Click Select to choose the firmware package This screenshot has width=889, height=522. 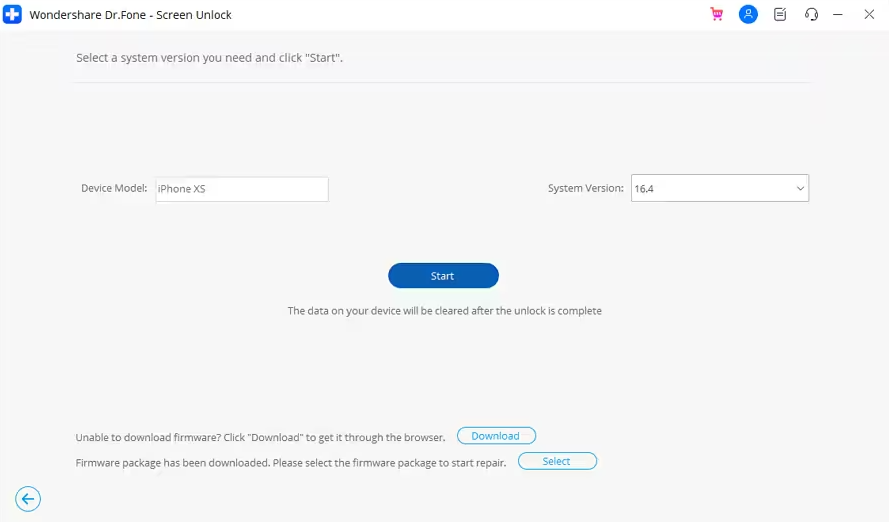point(557,461)
